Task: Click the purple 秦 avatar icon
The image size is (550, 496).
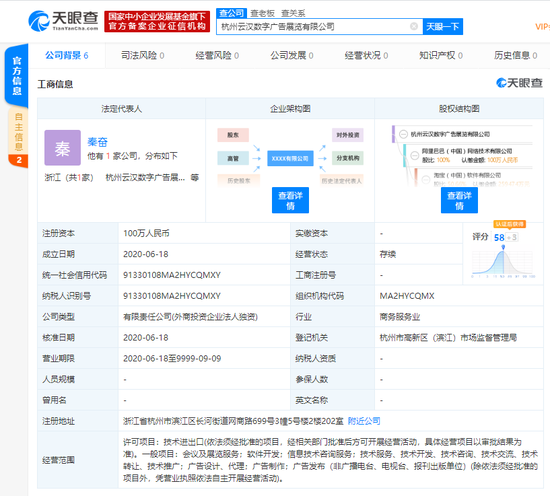Action: coord(62,148)
